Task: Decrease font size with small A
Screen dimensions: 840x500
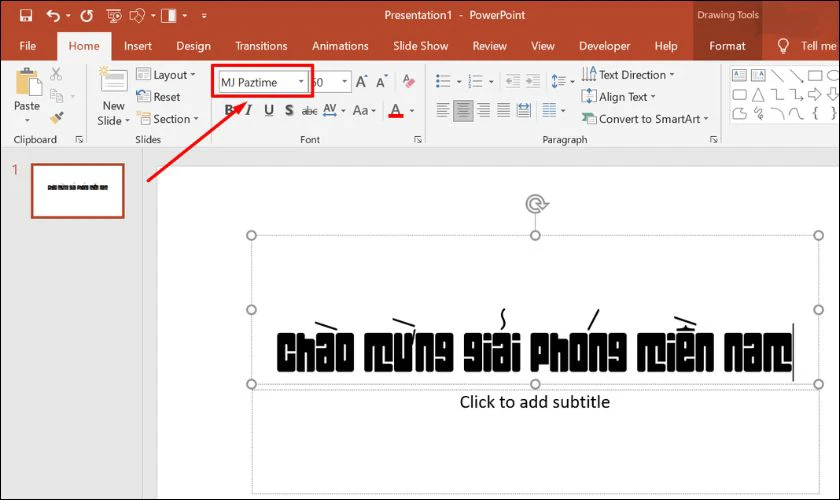Action: pyautogui.click(x=381, y=81)
